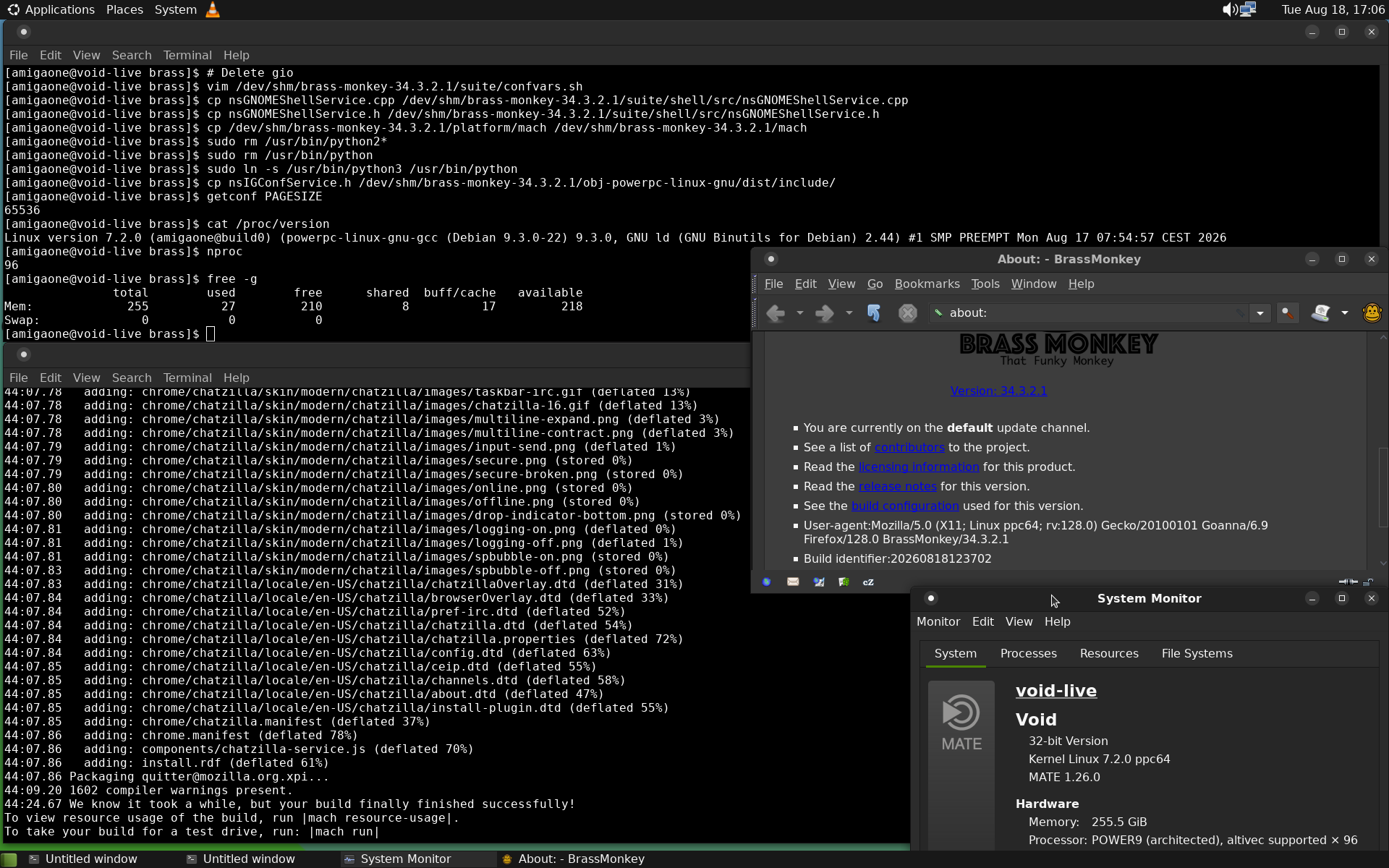Open the View menu in System Monitor
Viewport: 1389px width, 868px height.
click(1019, 622)
